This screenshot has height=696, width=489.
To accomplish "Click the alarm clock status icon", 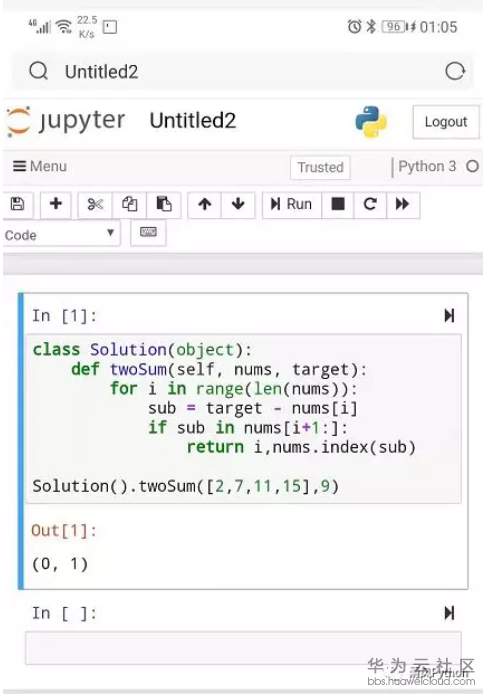I will pyautogui.click(x=354, y=27).
